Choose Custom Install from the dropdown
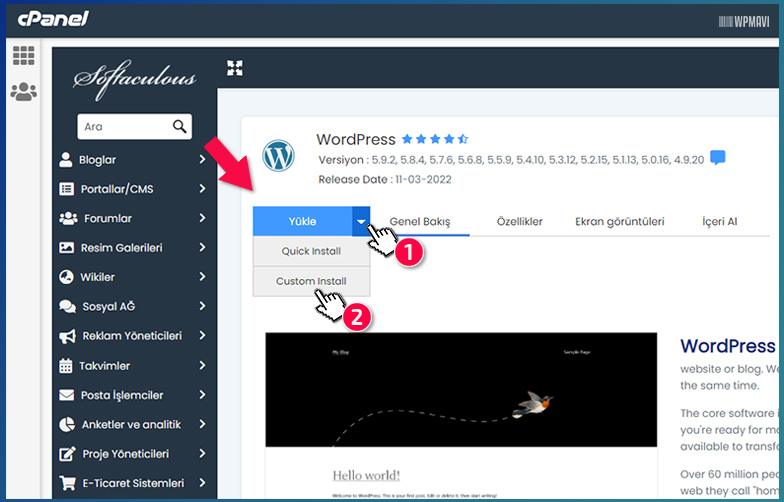The image size is (784, 502). tap(311, 281)
